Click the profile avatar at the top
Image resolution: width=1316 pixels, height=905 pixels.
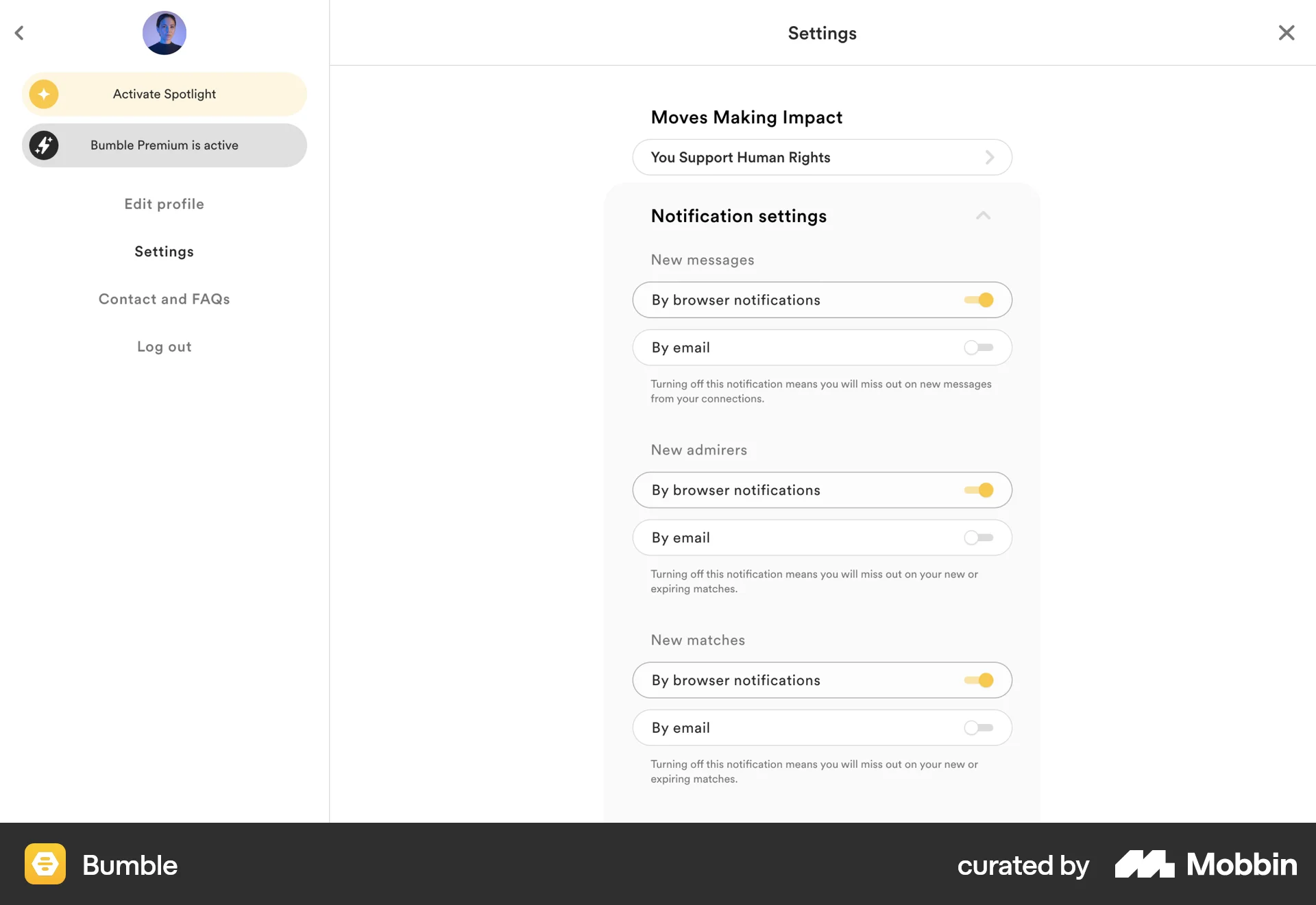[x=164, y=32]
